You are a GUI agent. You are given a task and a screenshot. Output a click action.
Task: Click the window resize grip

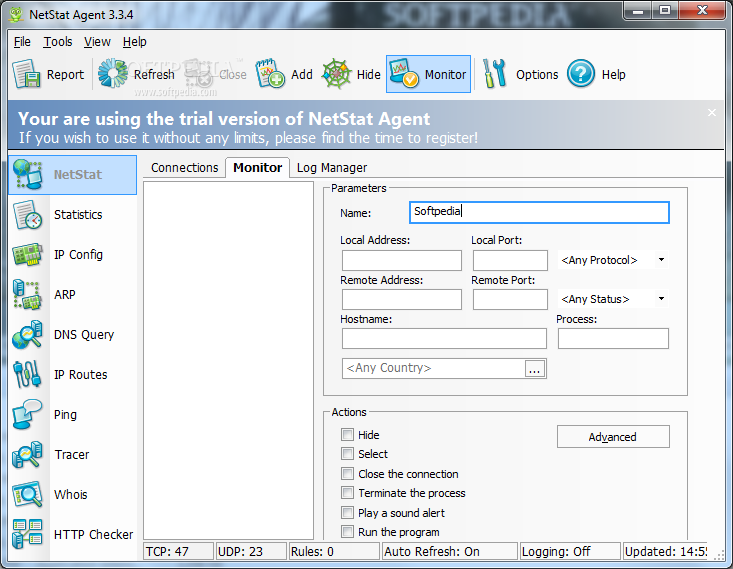click(719, 555)
